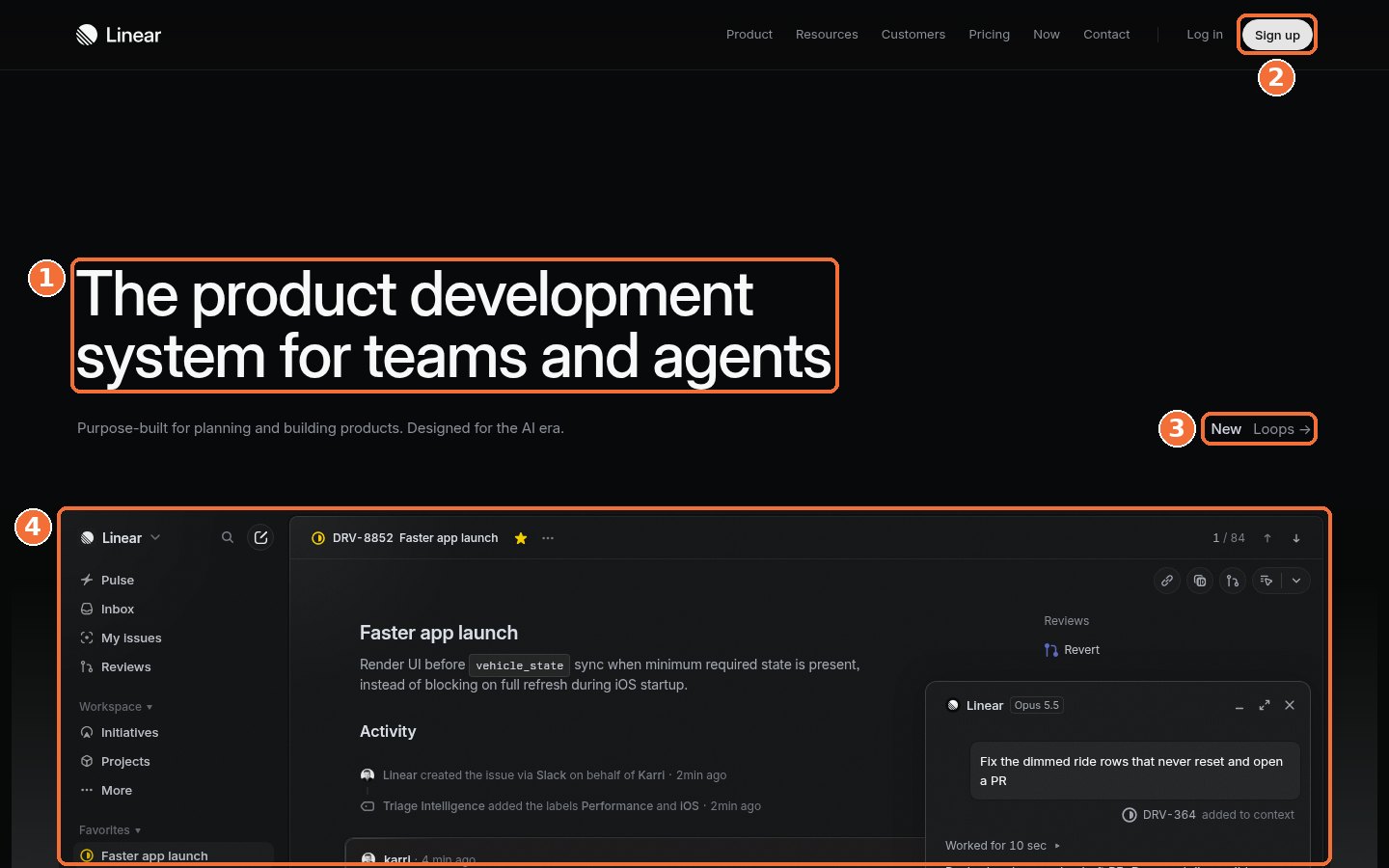The height and width of the screenshot is (868, 1389).
Task: Open Pulse in the sidebar
Action: click(174, 580)
